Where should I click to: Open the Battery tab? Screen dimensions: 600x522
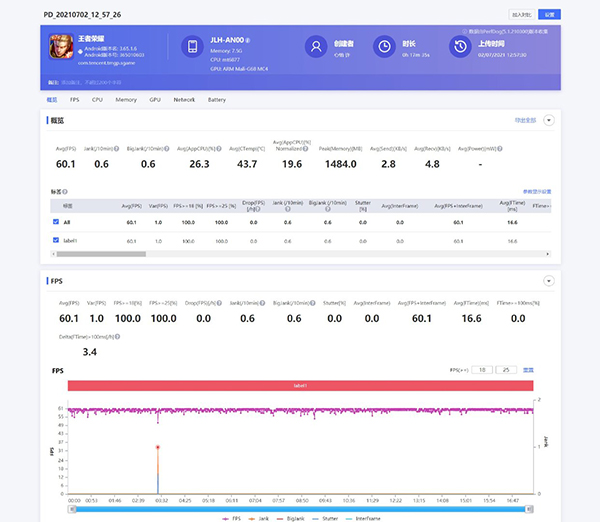pos(217,100)
